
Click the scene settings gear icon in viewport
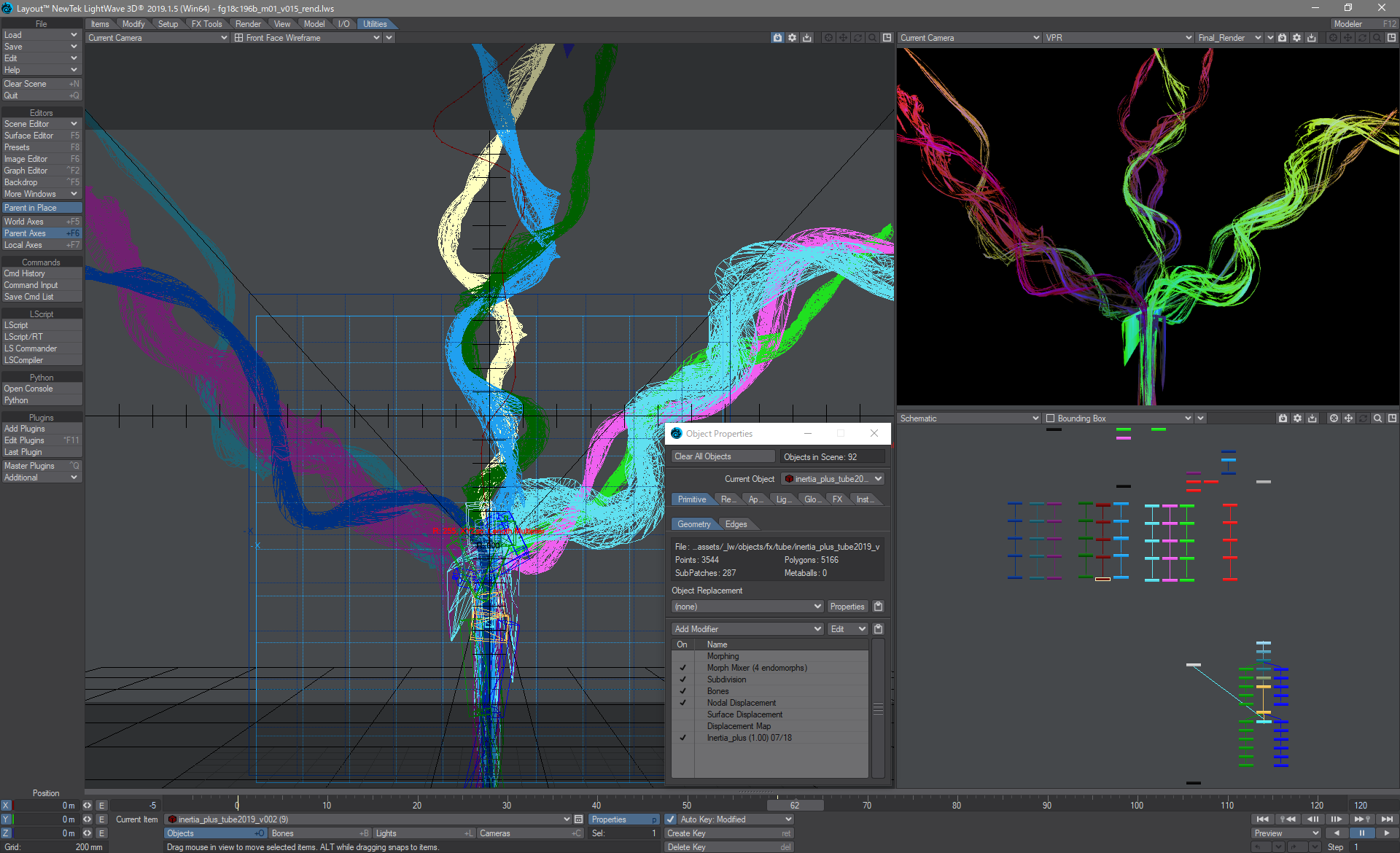coord(793,39)
